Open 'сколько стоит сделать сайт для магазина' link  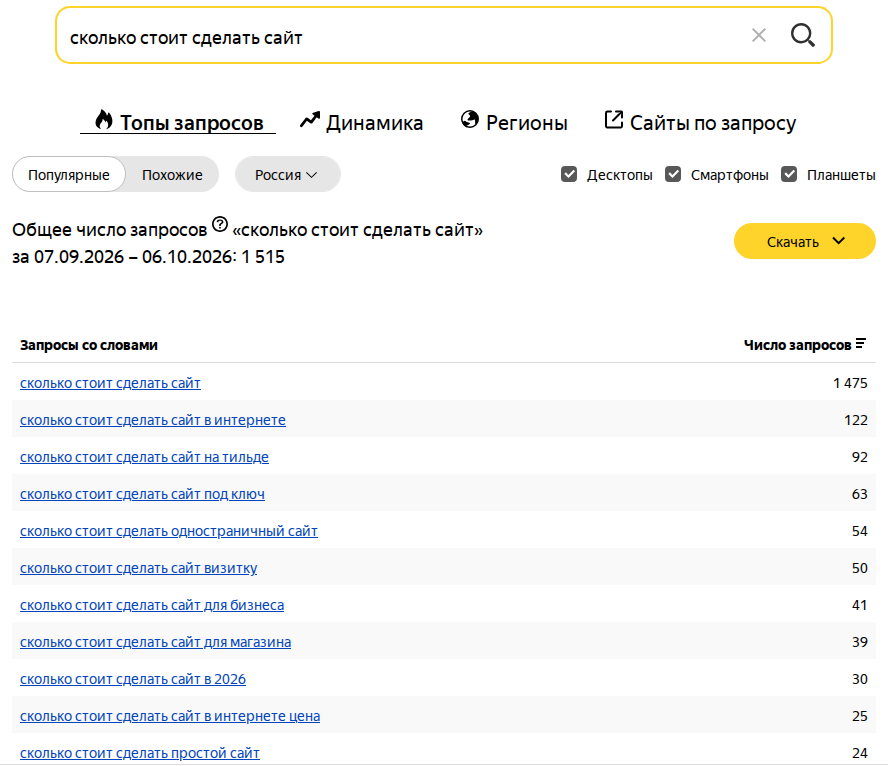click(x=155, y=642)
